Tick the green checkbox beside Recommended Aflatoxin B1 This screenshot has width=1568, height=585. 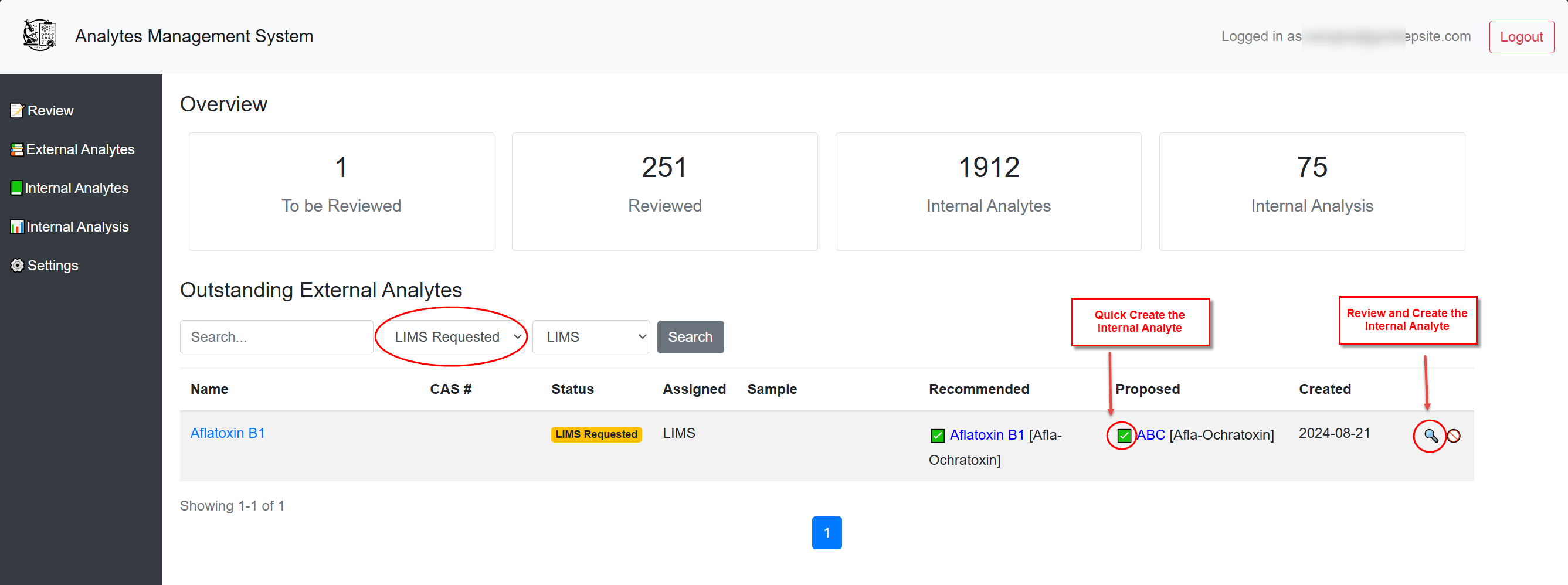[938, 436]
